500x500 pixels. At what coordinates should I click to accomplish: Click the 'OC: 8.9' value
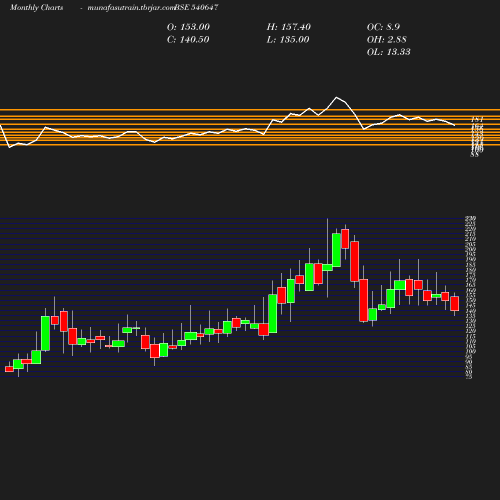pyautogui.click(x=383, y=27)
